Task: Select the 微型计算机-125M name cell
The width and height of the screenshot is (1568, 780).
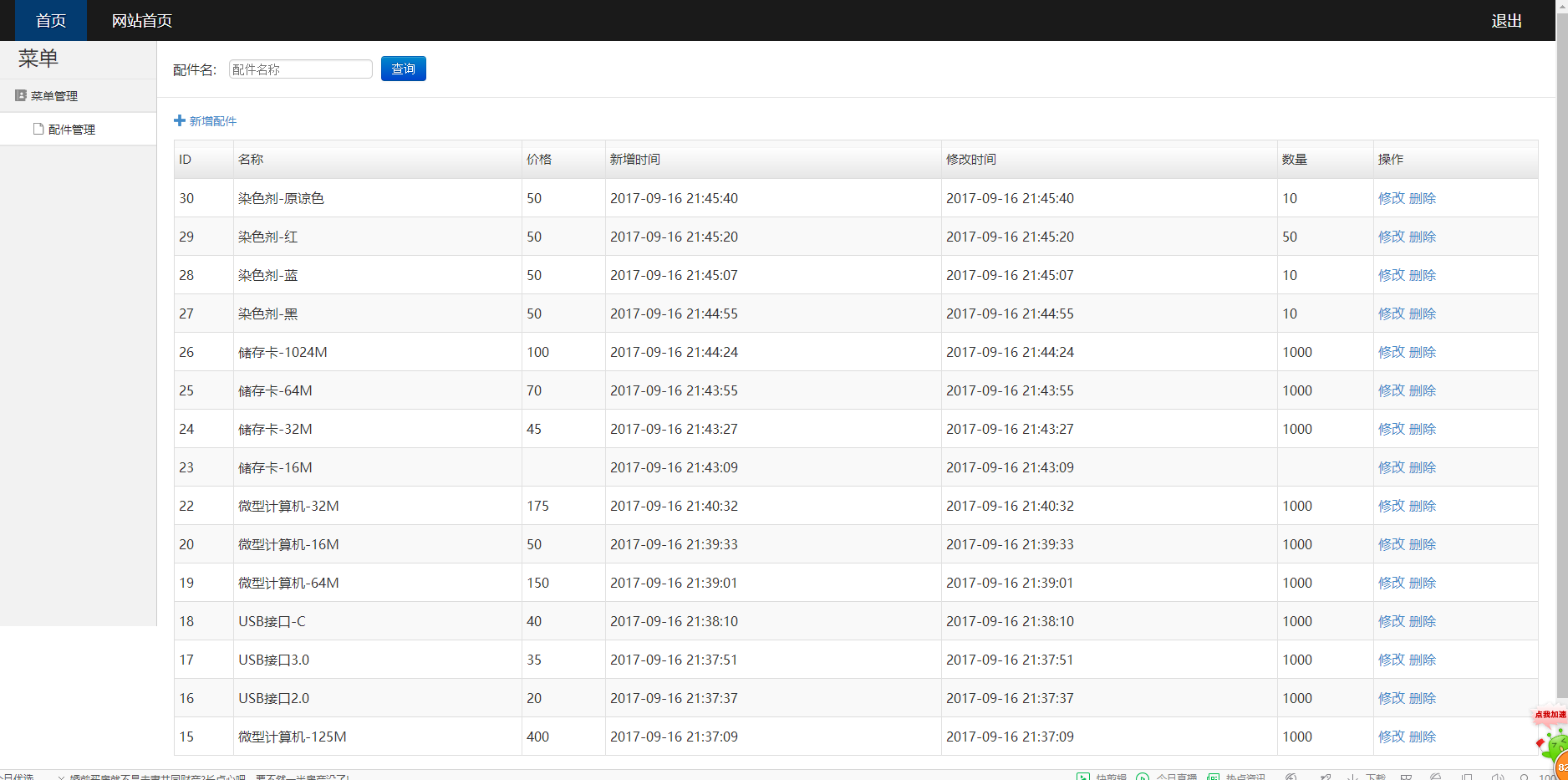Action: (x=378, y=737)
